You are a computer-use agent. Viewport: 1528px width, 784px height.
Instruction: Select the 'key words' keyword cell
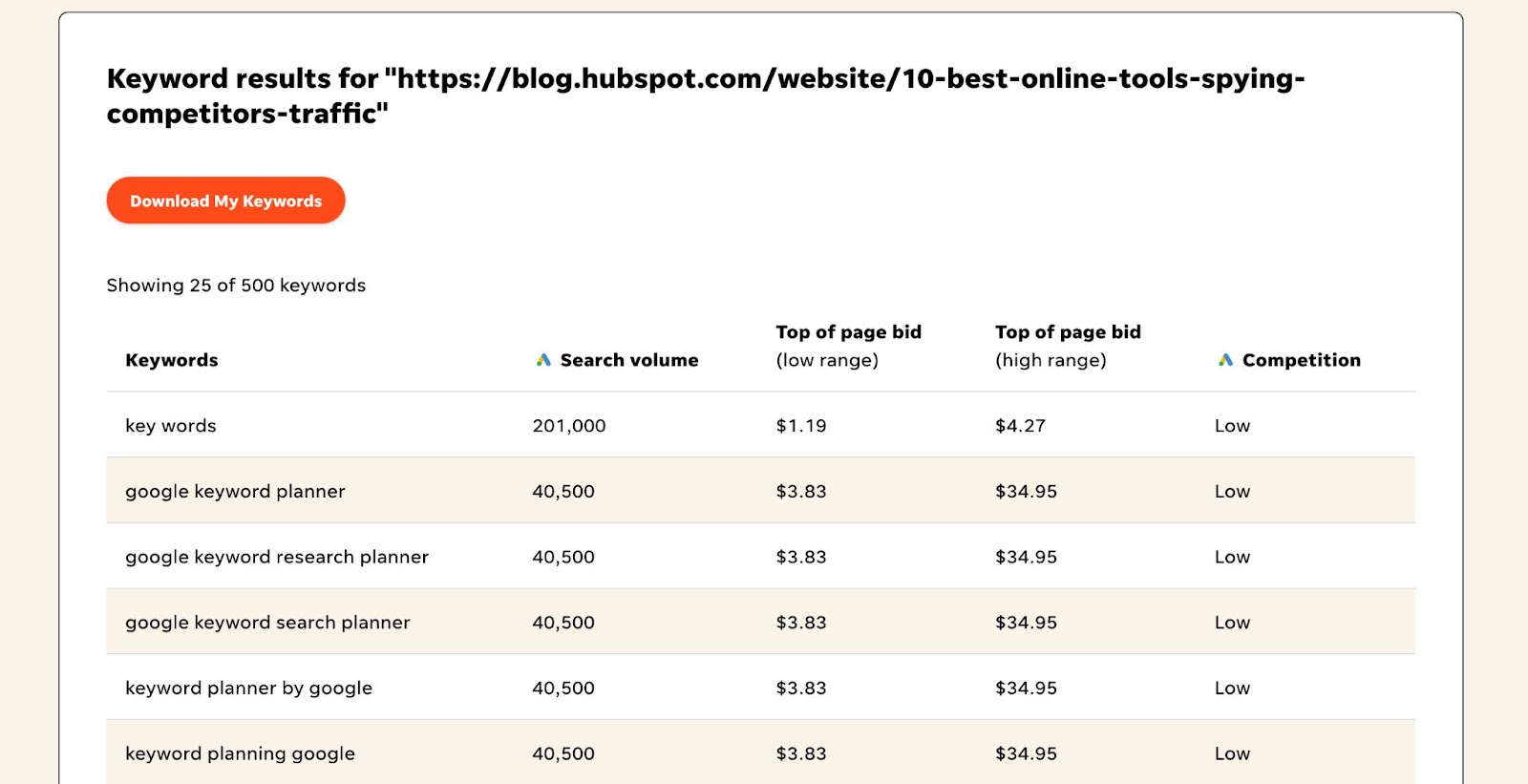pyautogui.click(x=171, y=426)
